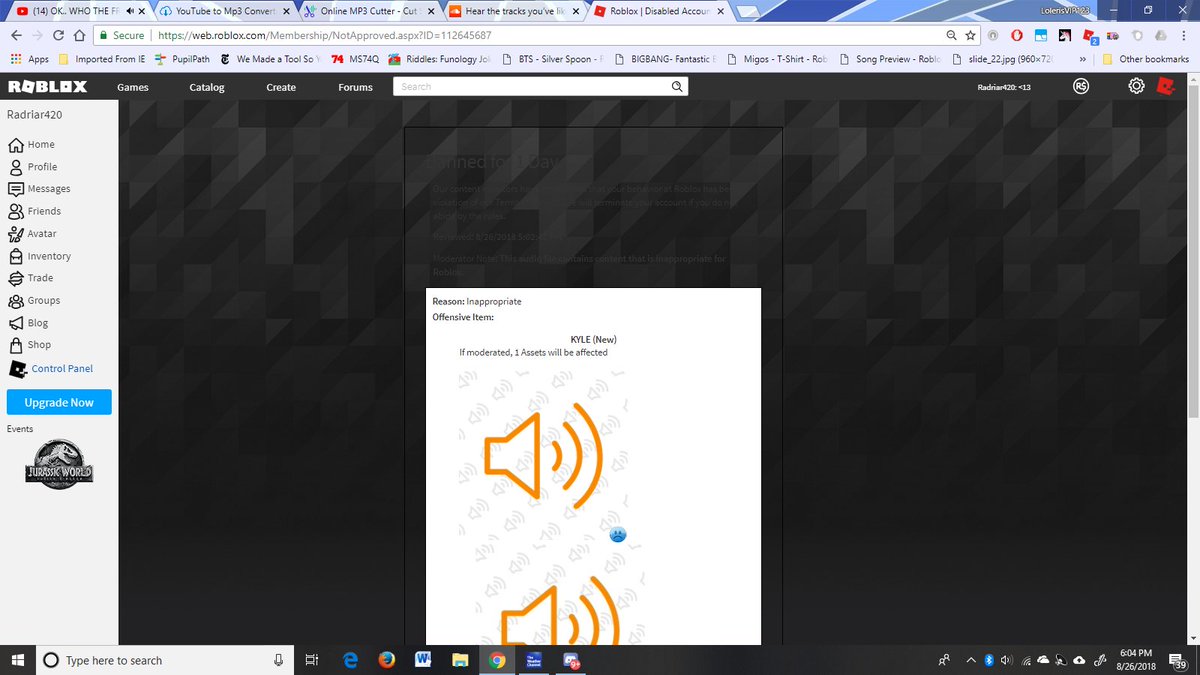This screenshot has height=675, width=1200.
Task: Switch to the Online MP3 Cutter tab
Action: click(x=369, y=11)
